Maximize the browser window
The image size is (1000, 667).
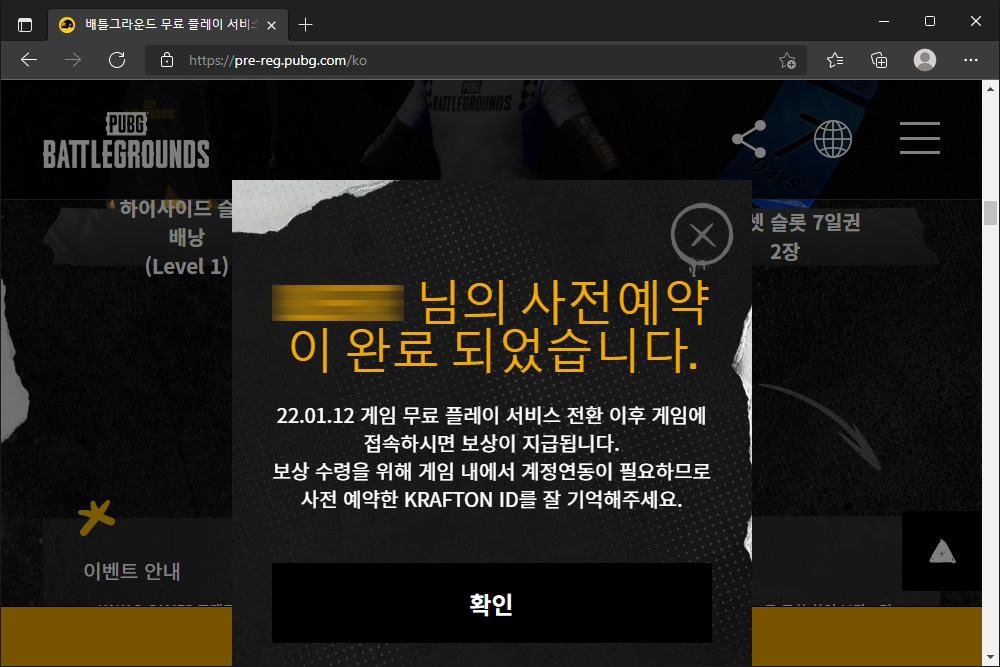pyautogui.click(x=930, y=21)
